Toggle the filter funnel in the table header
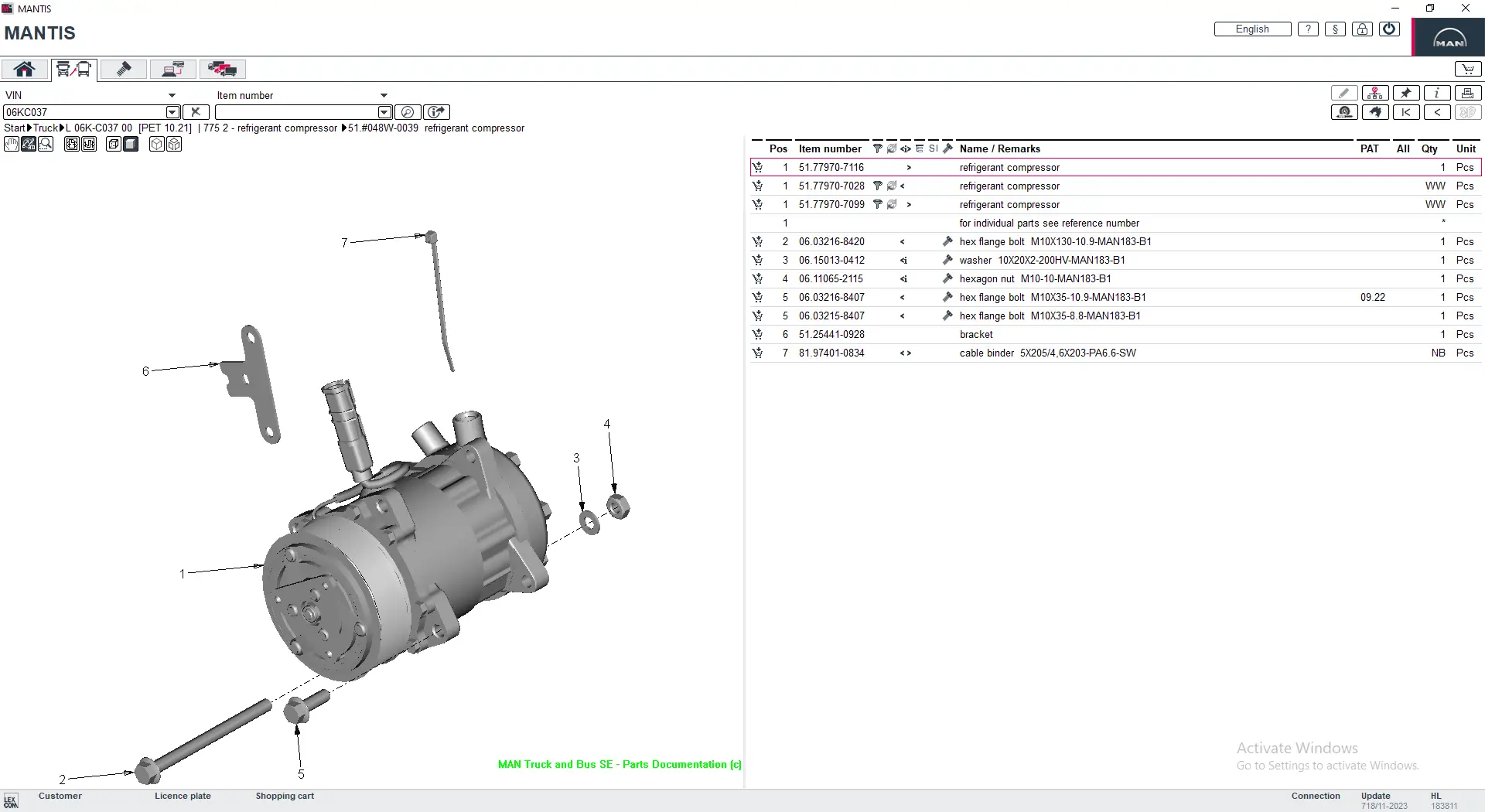The height and width of the screenshot is (812, 1485). [877, 148]
